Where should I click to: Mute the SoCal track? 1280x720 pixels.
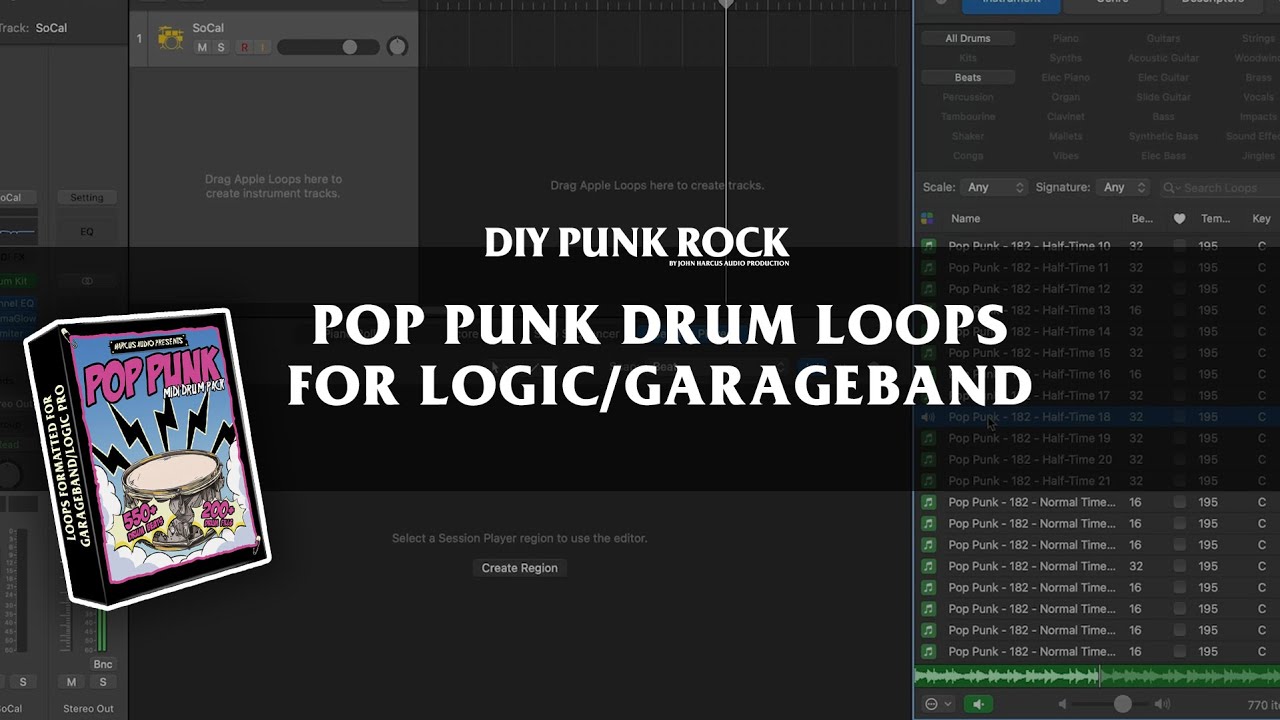202,47
